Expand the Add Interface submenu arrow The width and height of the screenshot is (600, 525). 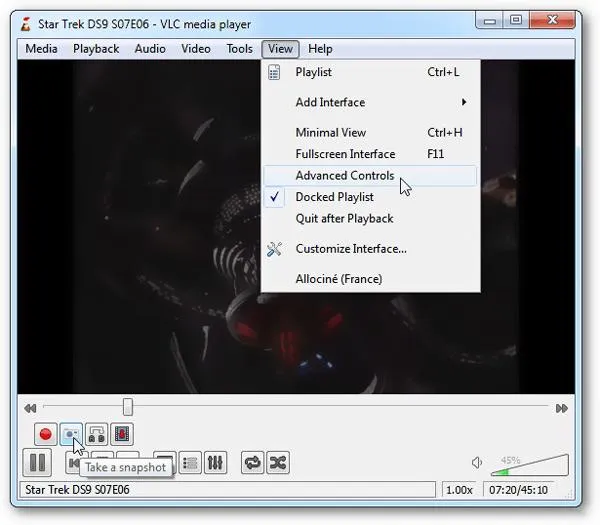464,102
